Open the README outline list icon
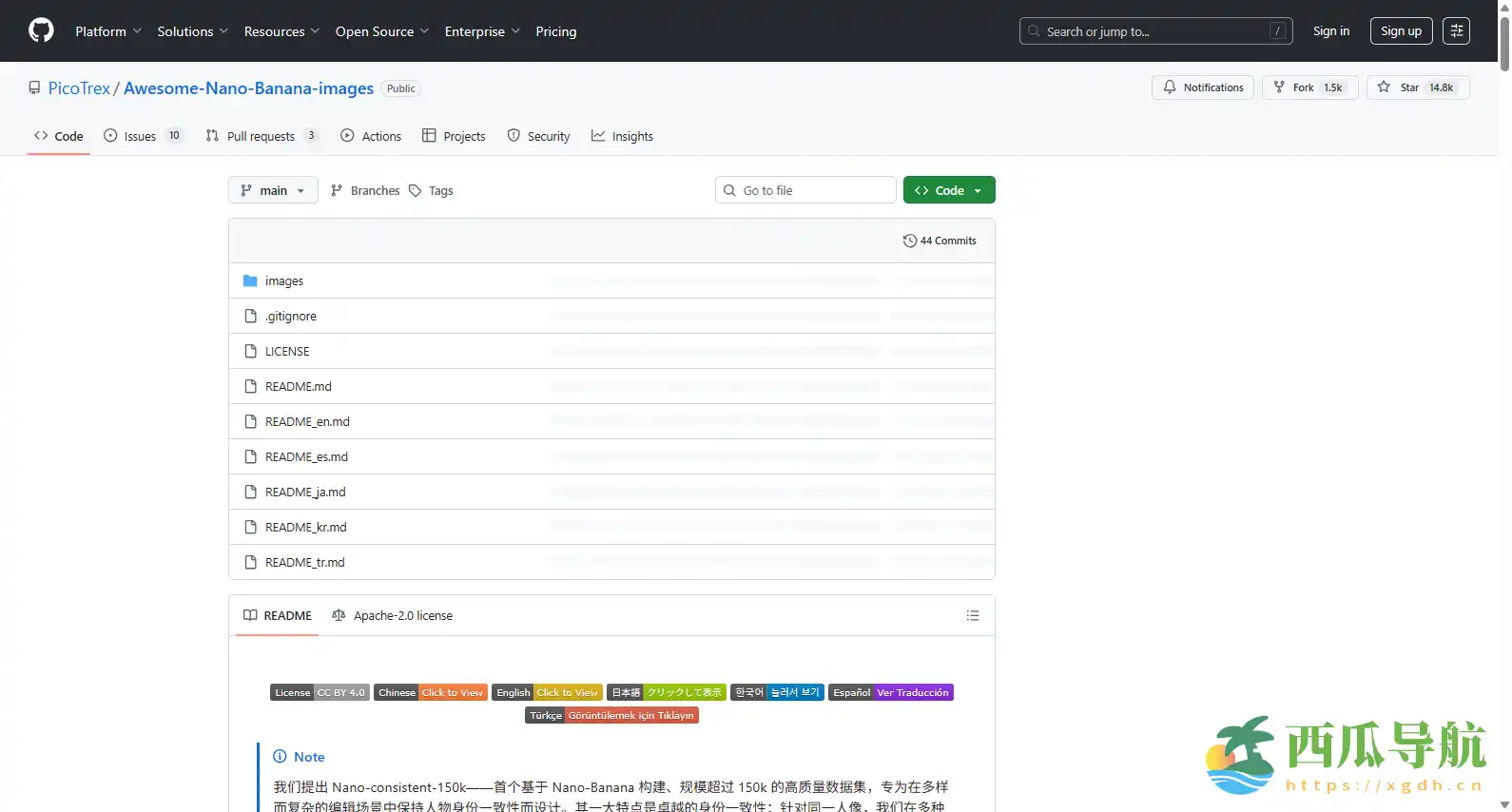This screenshot has height=812, width=1512. click(x=972, y=616)
